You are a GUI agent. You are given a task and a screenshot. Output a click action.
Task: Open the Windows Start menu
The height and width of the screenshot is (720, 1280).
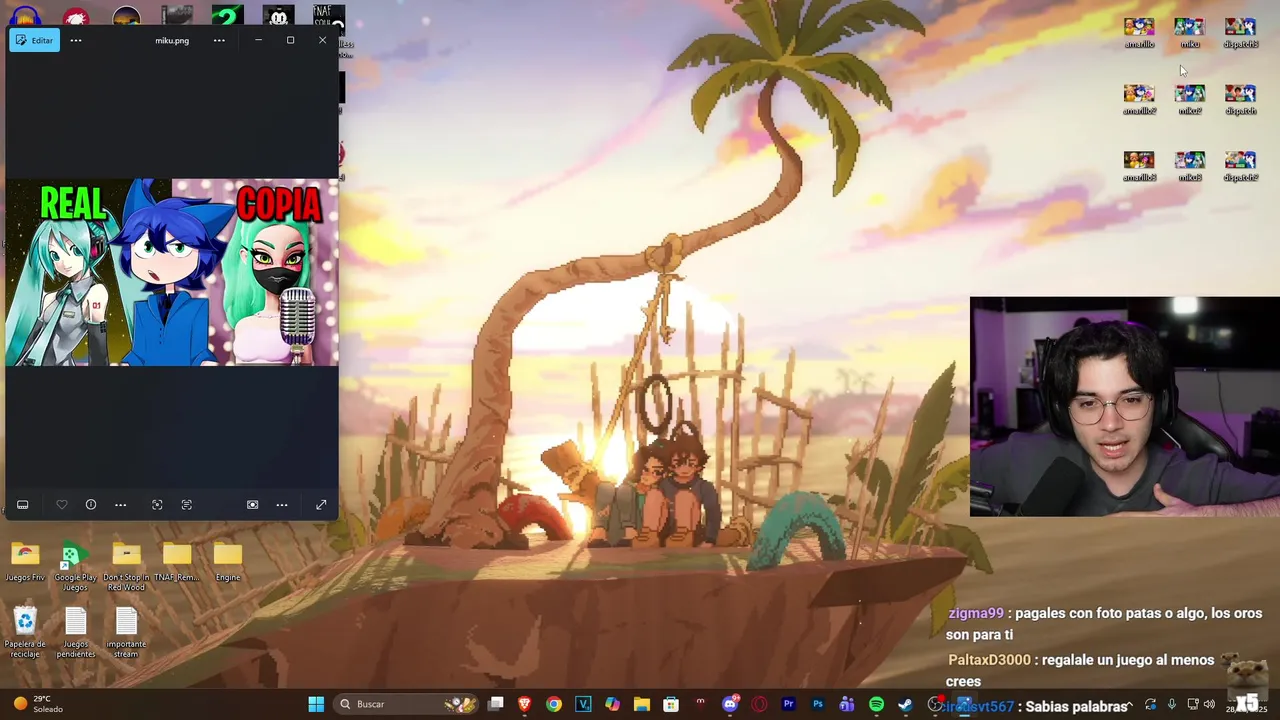(x=316, y=704)
